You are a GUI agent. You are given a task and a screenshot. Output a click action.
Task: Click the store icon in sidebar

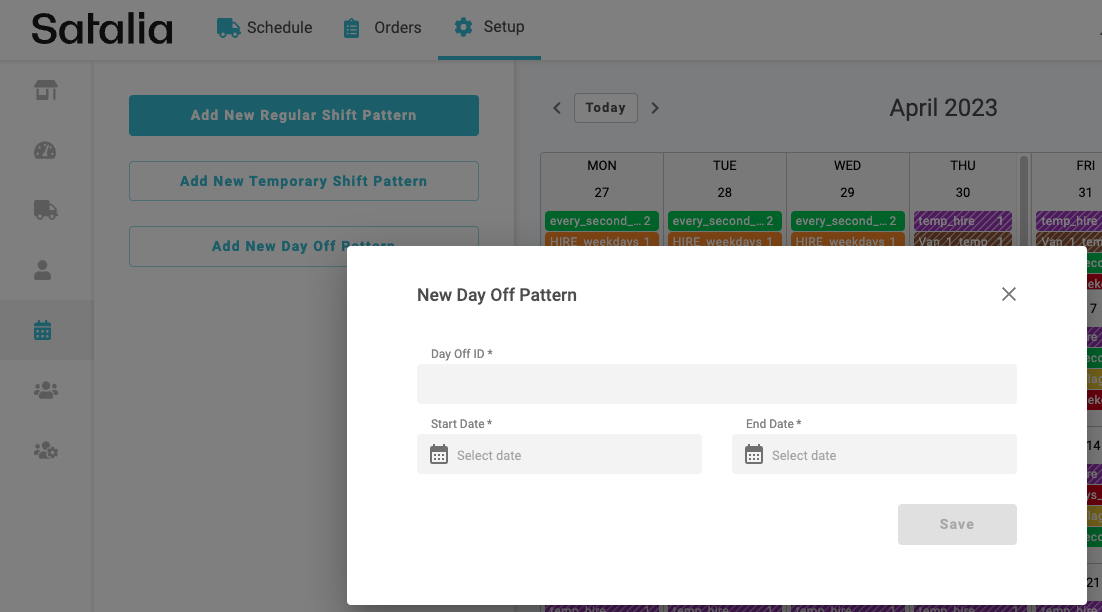pyautogui.click(x=46, y=91)
